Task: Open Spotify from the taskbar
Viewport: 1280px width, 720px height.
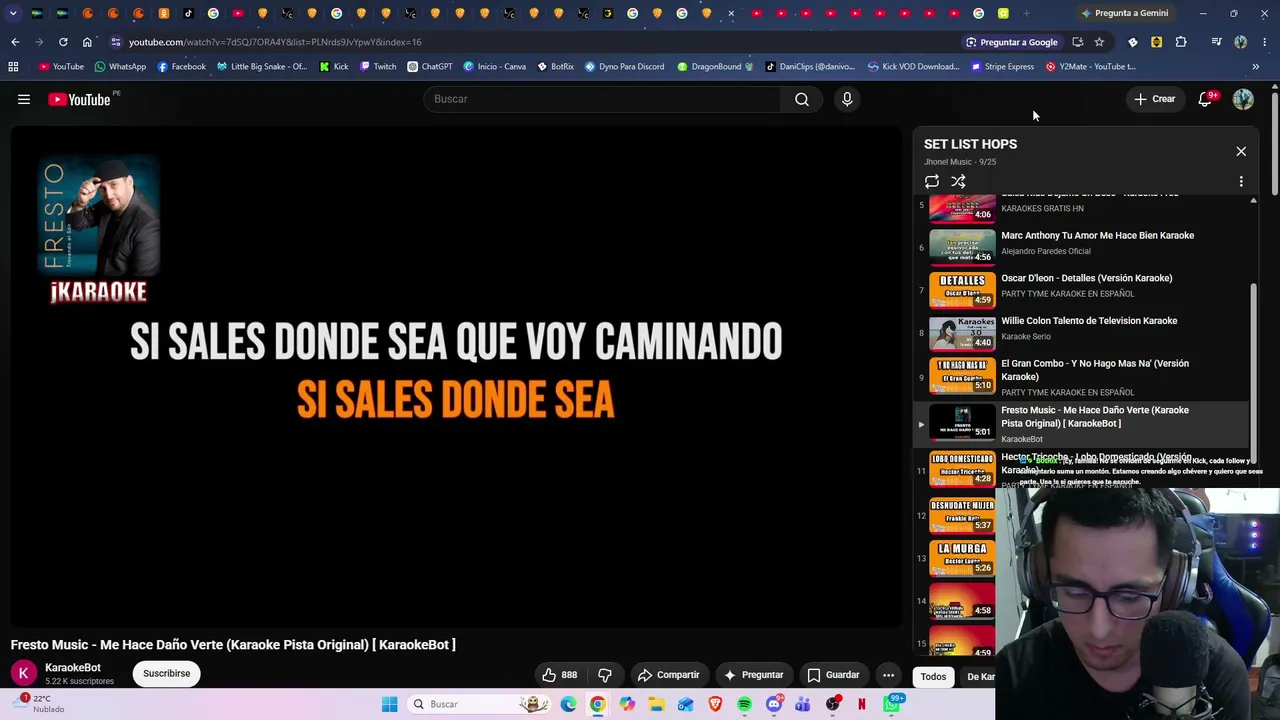Action: (x=745, y=704)
